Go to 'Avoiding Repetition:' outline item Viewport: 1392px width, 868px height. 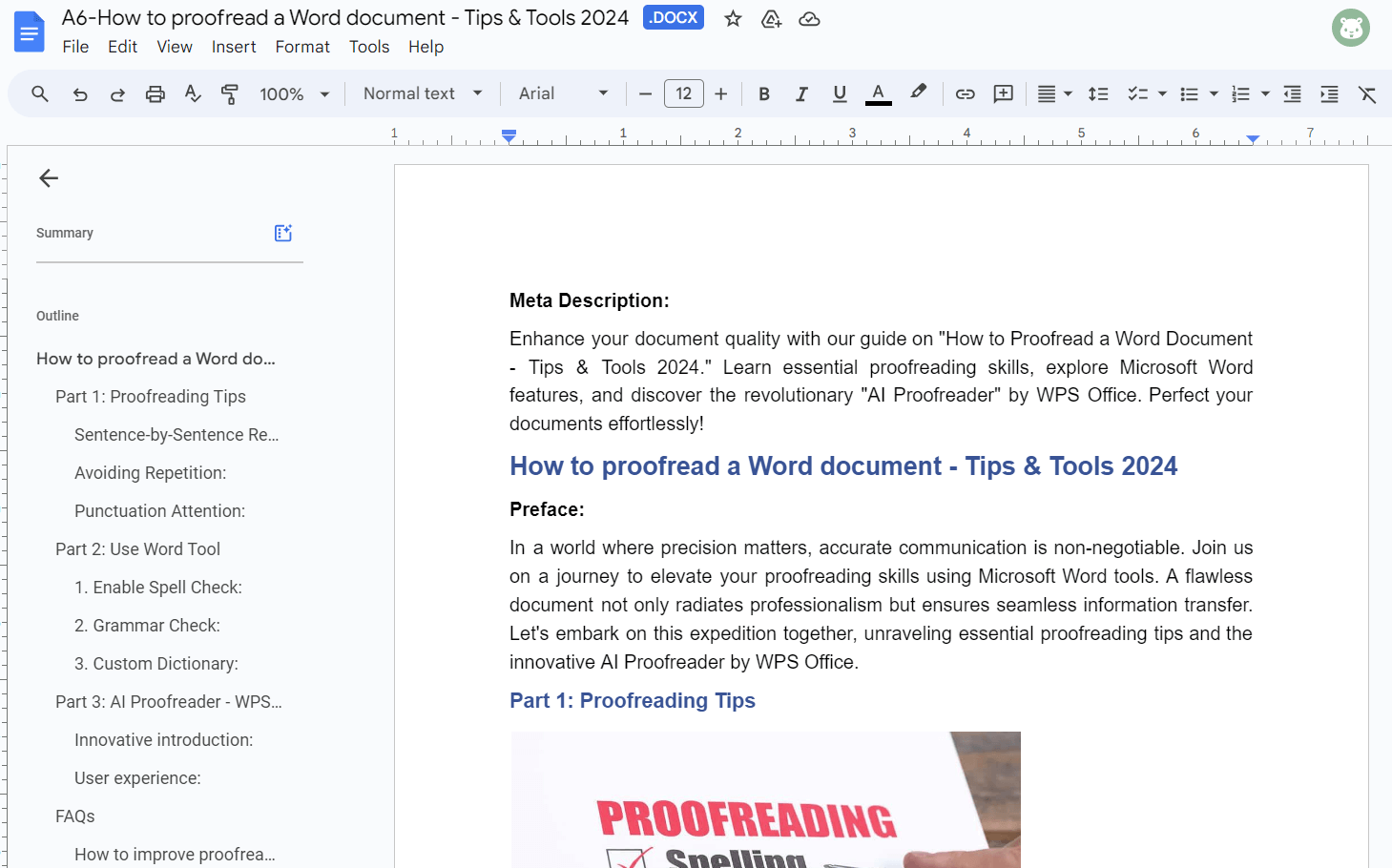click(x=151, y=473)
